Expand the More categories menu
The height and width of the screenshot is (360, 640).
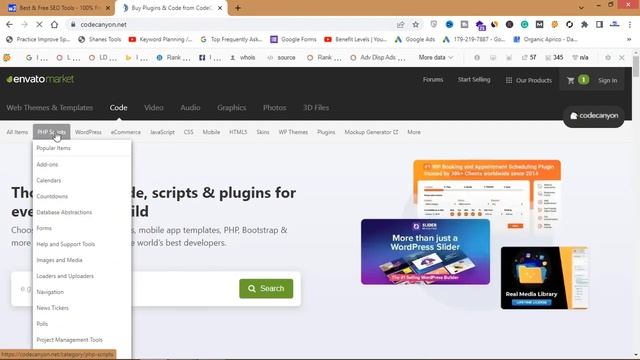[x=414, y=132]
